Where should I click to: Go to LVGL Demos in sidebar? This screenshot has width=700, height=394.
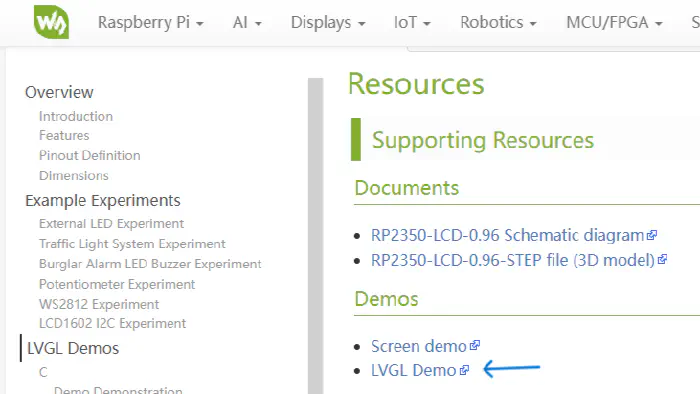click(x=73, y=348)
